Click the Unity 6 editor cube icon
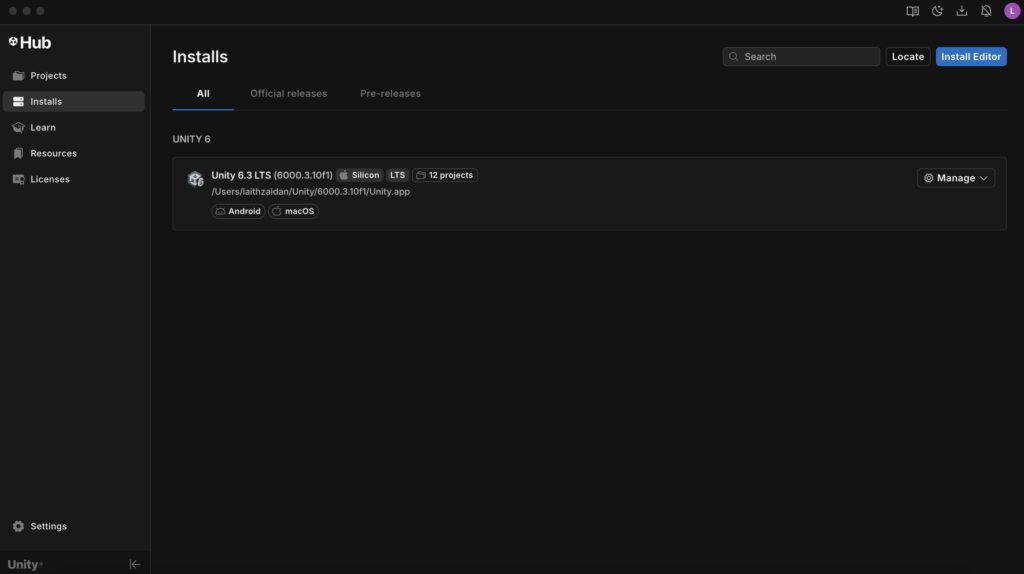 click(x=195, y=179)
